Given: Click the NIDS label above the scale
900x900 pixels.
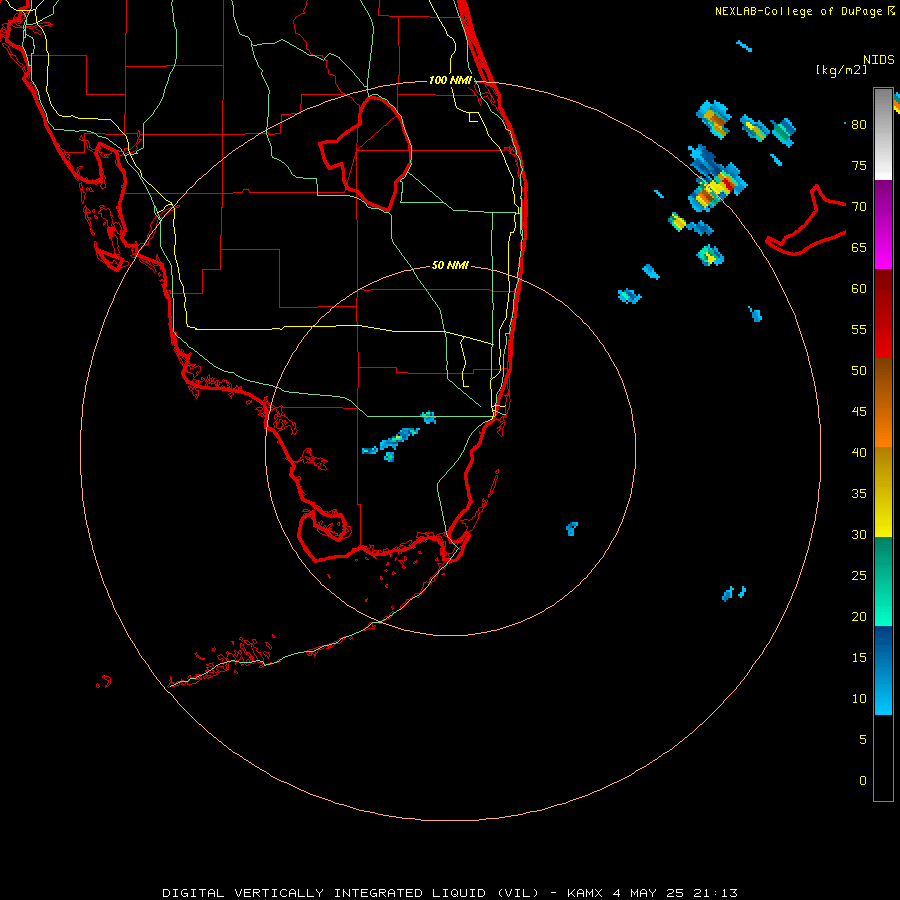Looking at the screenshot, I should tap(878, 60).
